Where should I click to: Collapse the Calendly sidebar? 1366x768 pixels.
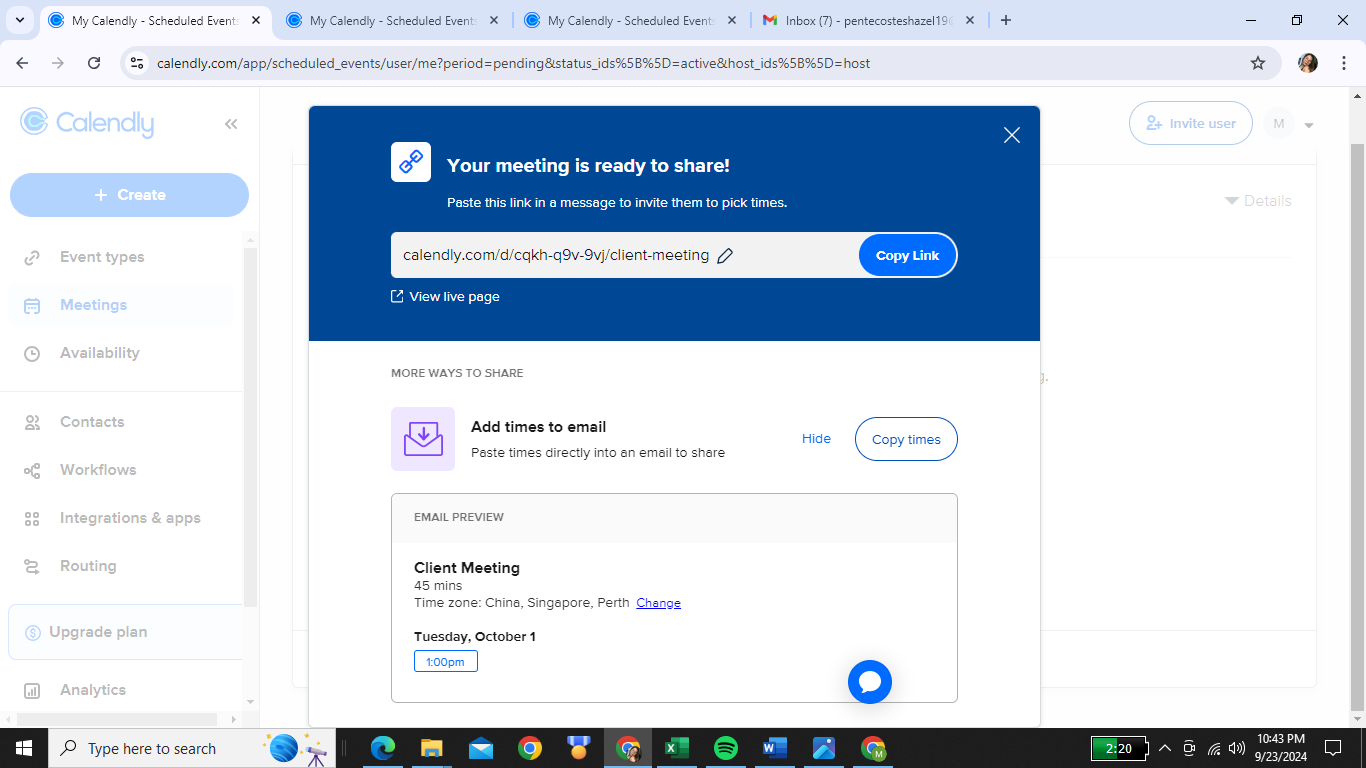point(231,124)
